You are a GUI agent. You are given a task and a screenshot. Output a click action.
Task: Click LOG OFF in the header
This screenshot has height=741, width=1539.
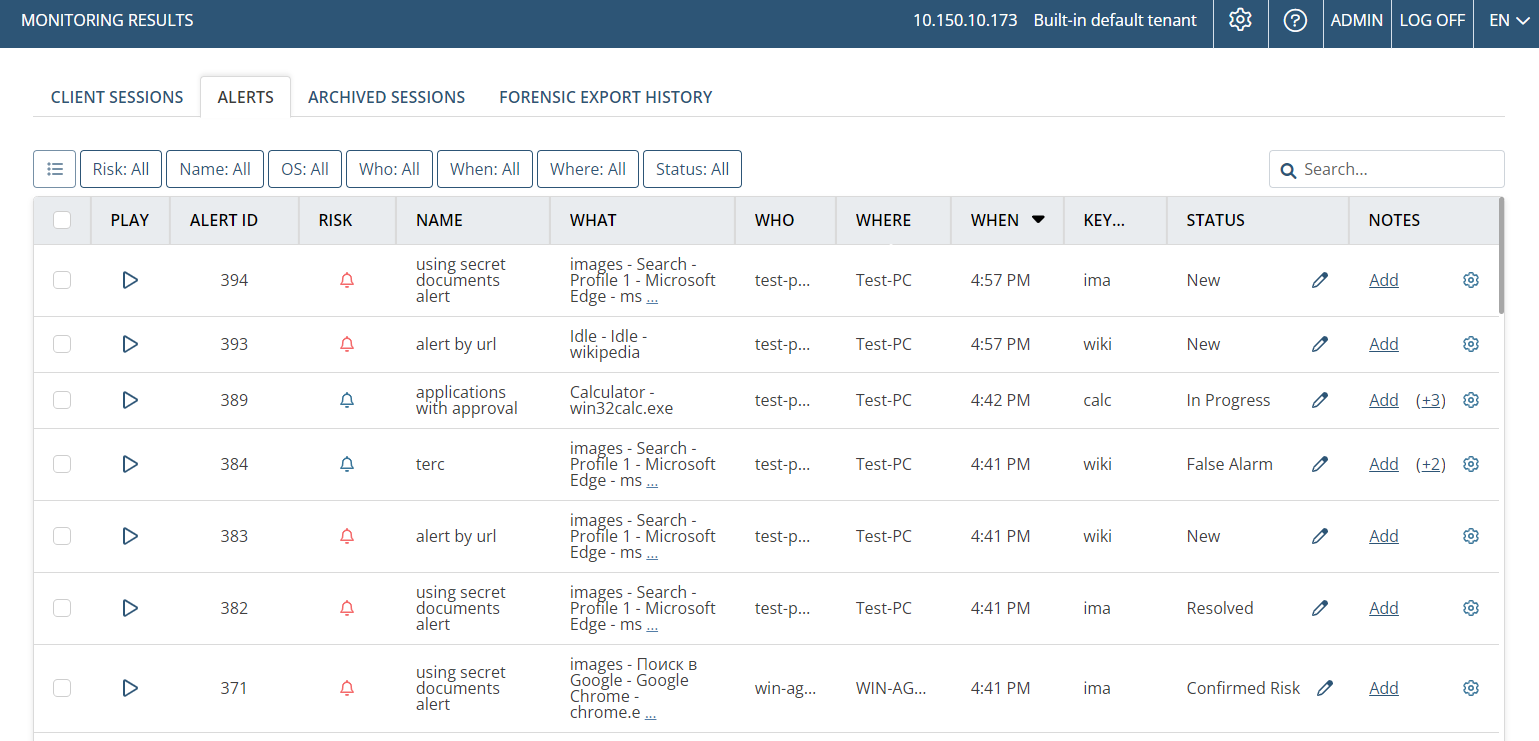pyautogui.click(x=1432, y=20)
